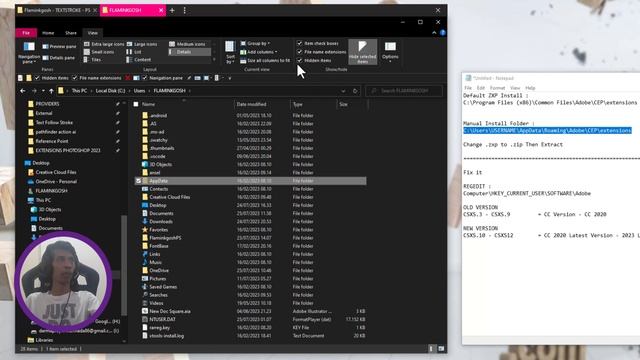Click Hide selected items button
The height and width of the screenshot is (360, 640).
pos(362,52)
